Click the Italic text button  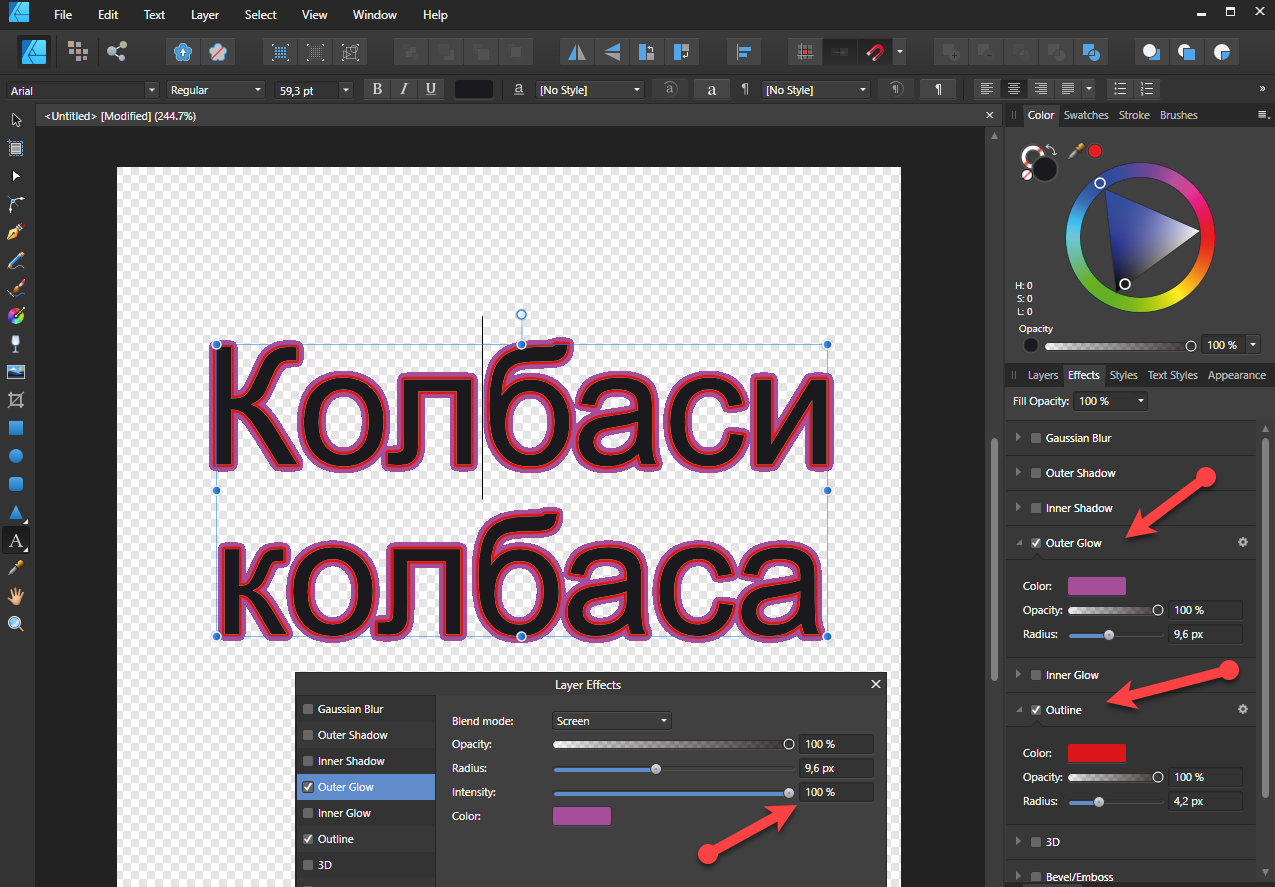click(404, 90)
